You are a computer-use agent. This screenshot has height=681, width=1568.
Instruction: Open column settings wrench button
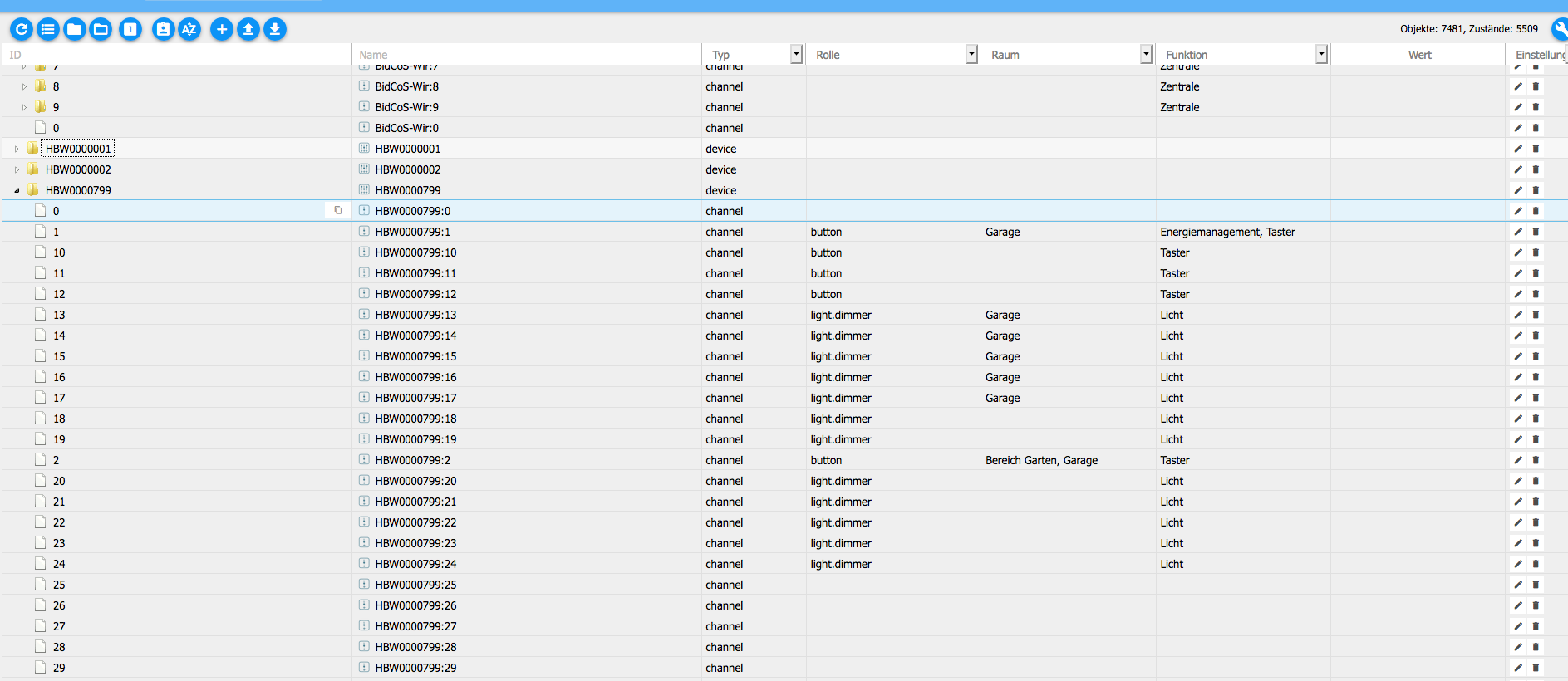click(x=1560, y=30)
